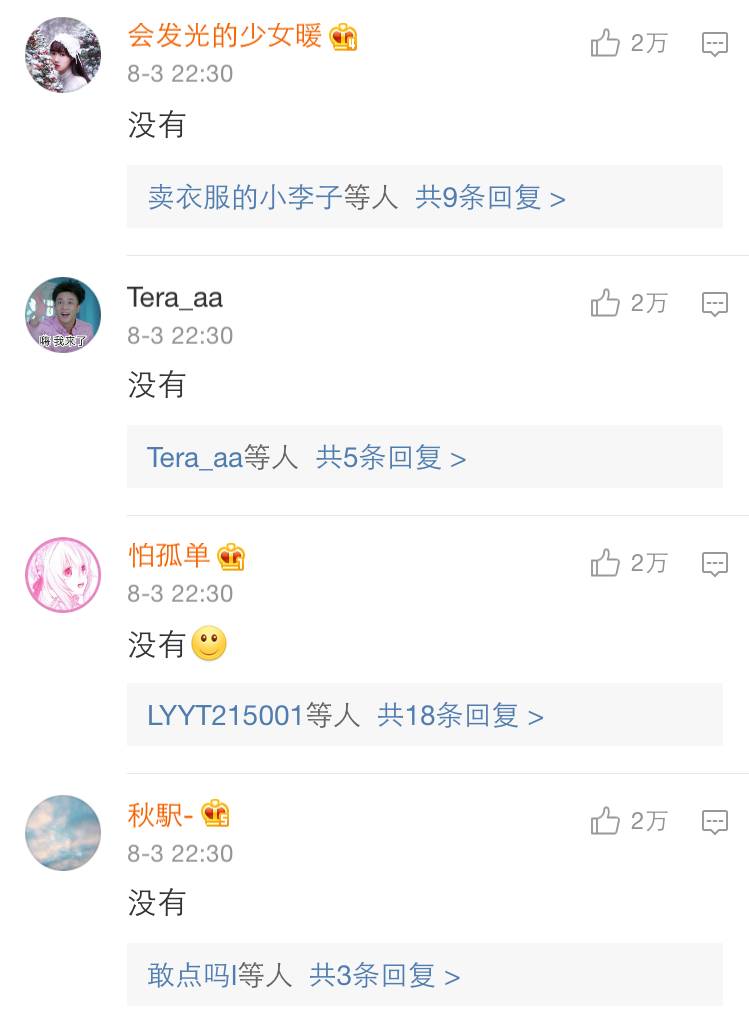Open username link 卖衣服的小李子

(x=245, y=197)
